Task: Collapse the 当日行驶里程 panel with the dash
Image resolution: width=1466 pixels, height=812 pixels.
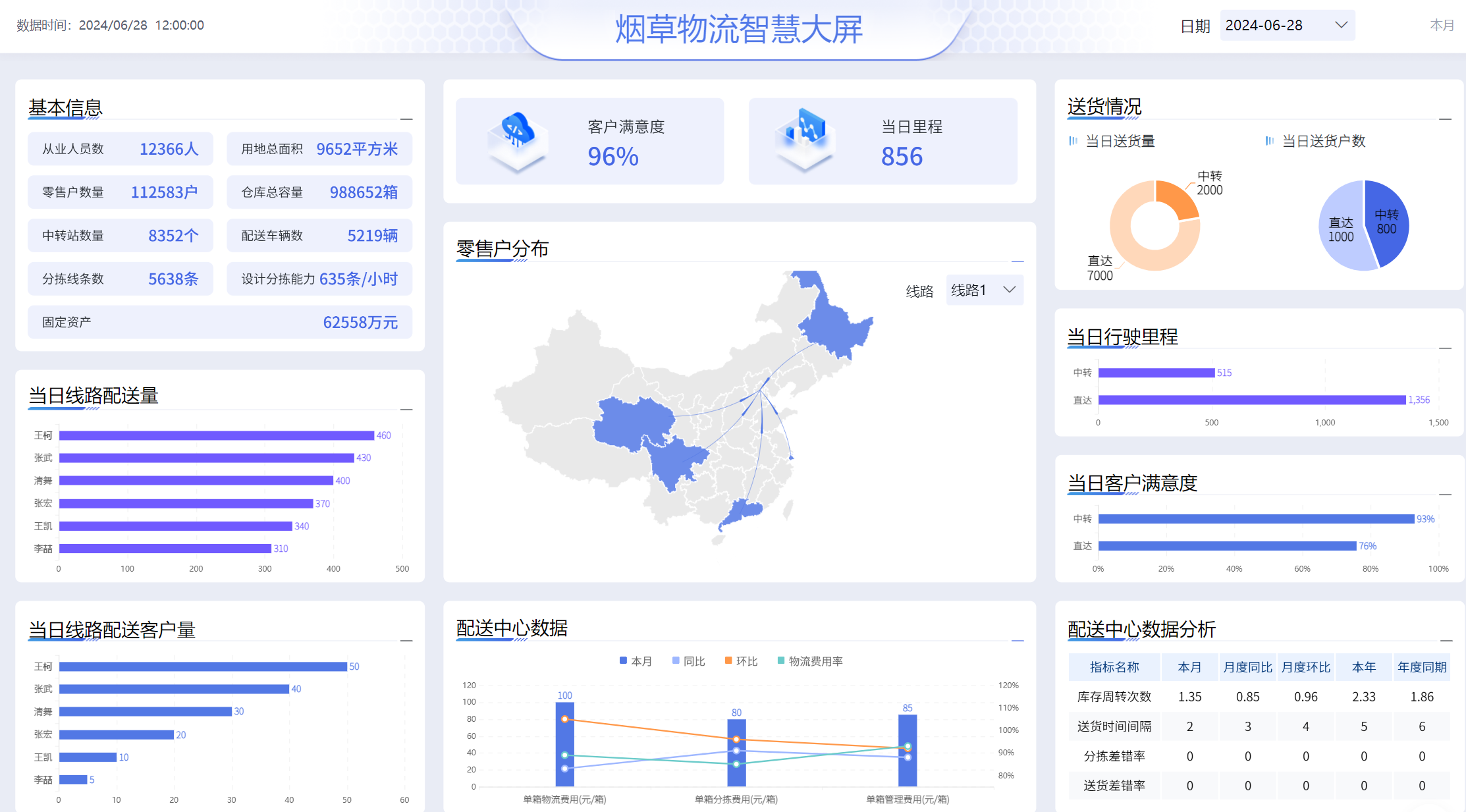Action: coord(1446,348)
